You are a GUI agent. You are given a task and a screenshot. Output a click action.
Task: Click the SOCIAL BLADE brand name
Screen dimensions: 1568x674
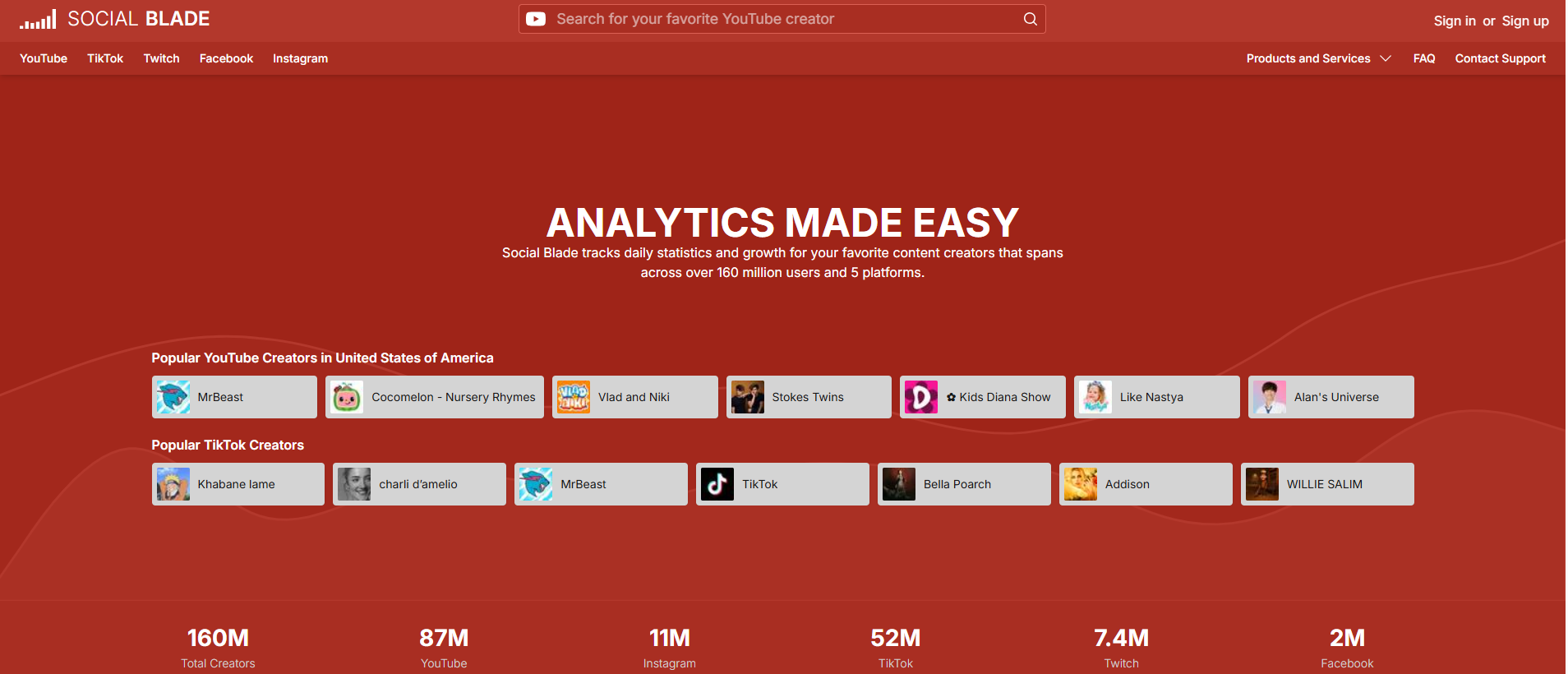click(x=138, y=19)
